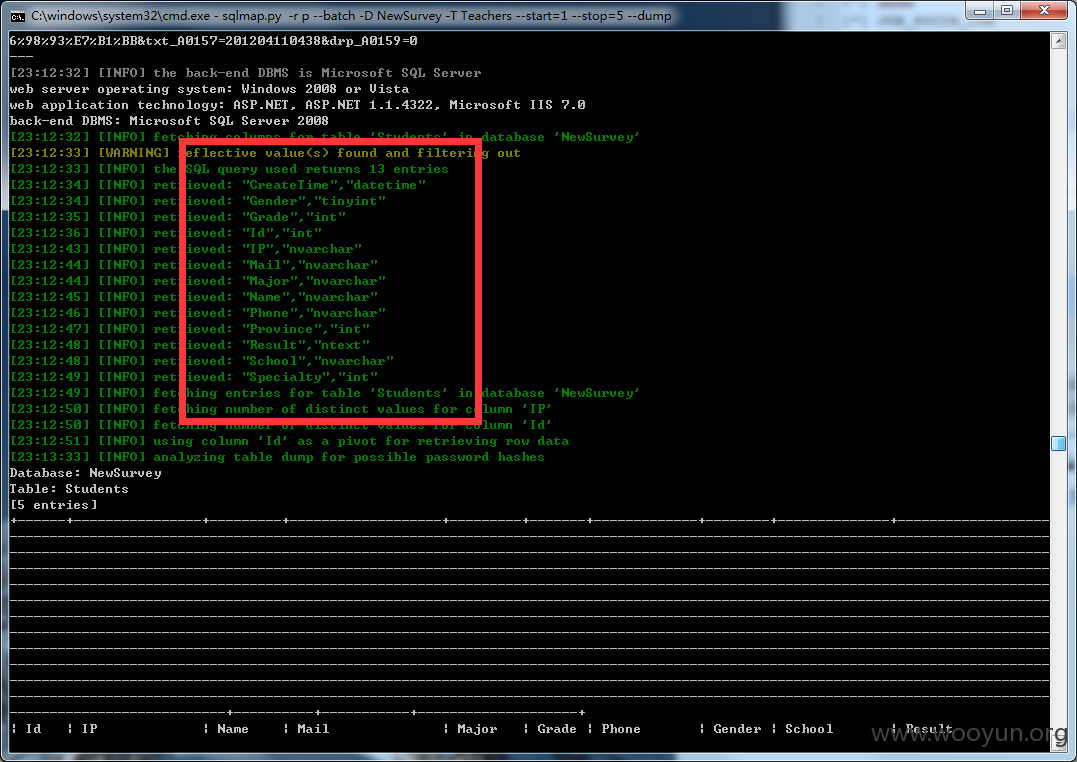Minimize the cmd.exe window
The width and height of the screenshot is (1077, 762).
980,11
